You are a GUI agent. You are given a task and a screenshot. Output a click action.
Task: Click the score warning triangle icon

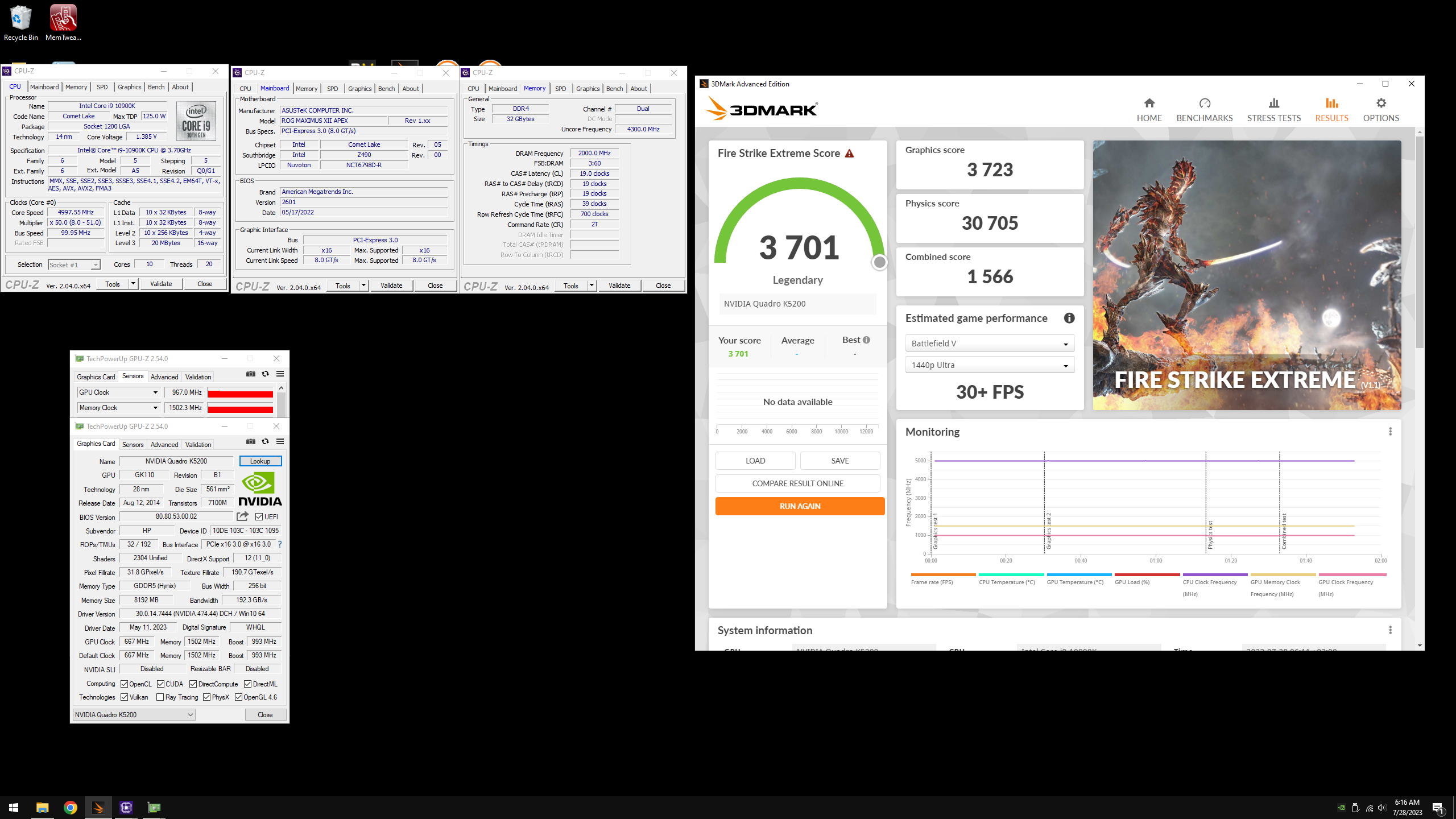(x=849, y=154)
